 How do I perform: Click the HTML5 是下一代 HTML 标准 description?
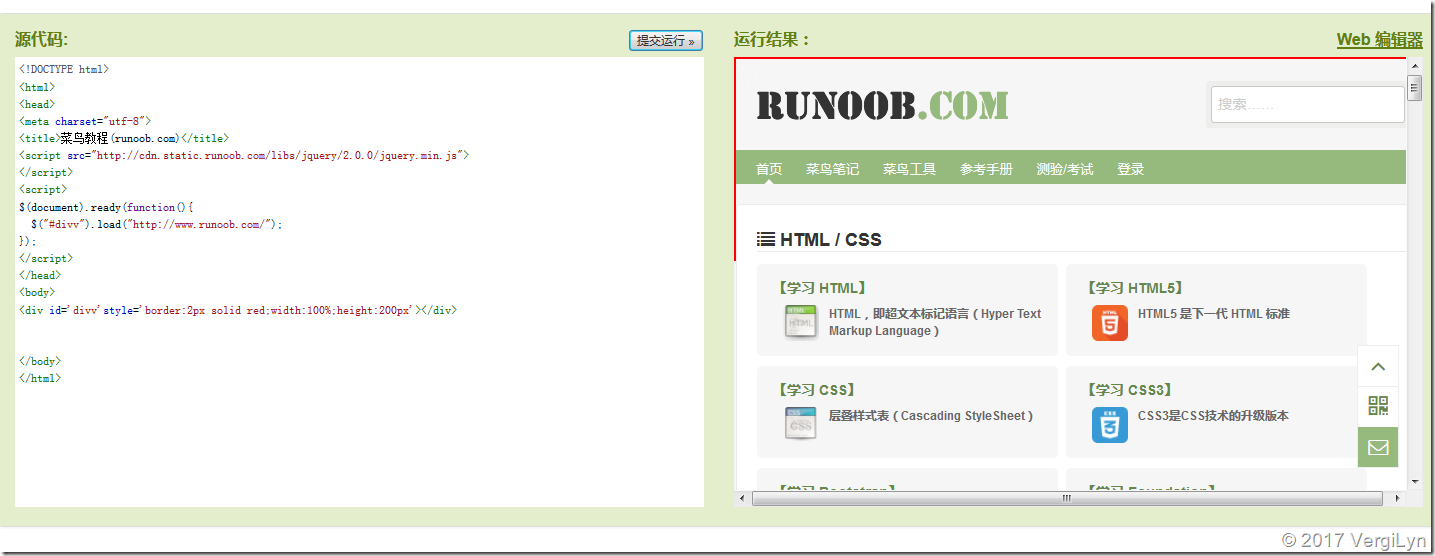coord(1214,314)
